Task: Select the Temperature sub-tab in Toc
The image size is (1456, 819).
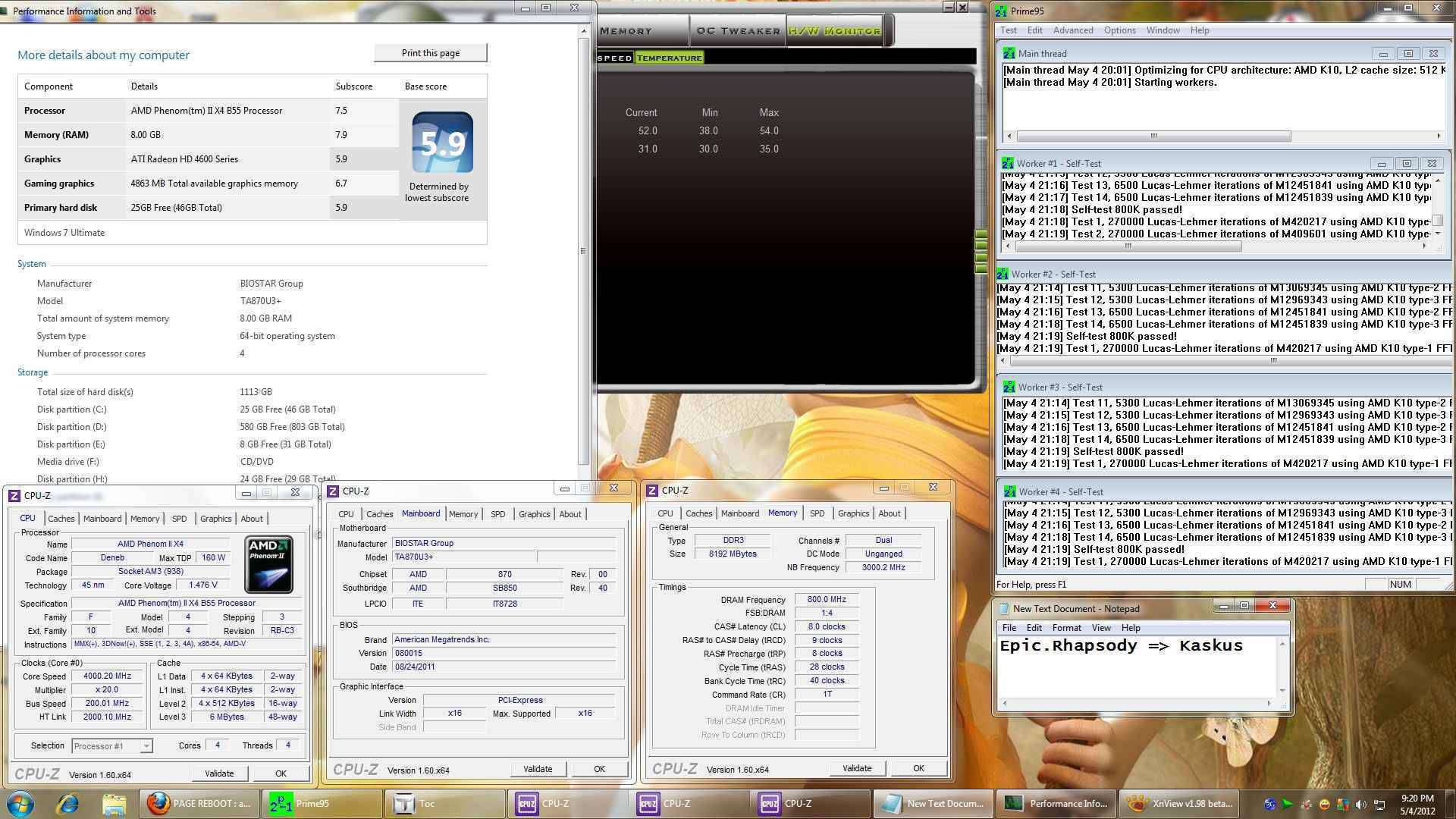Action: (669, 58)
